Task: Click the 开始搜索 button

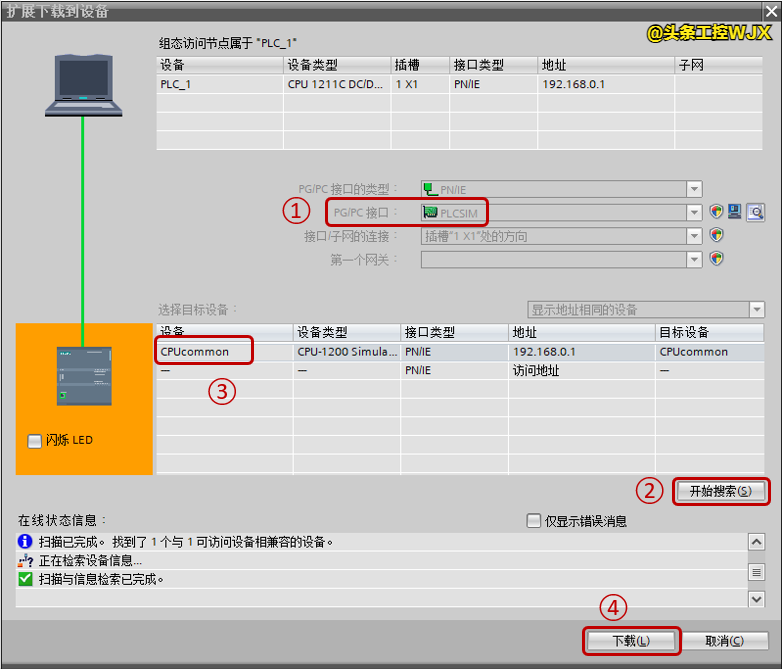Action: coord(720,491)
